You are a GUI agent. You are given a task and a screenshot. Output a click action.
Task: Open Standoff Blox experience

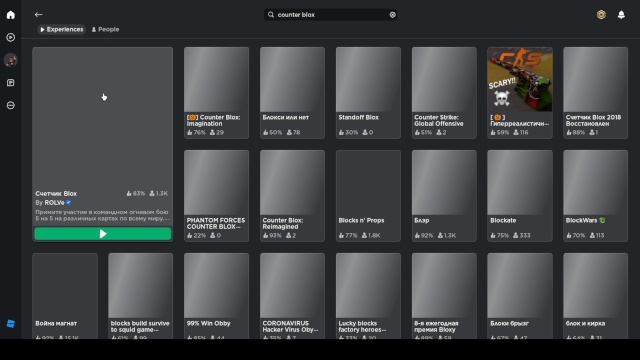(368, 93)
